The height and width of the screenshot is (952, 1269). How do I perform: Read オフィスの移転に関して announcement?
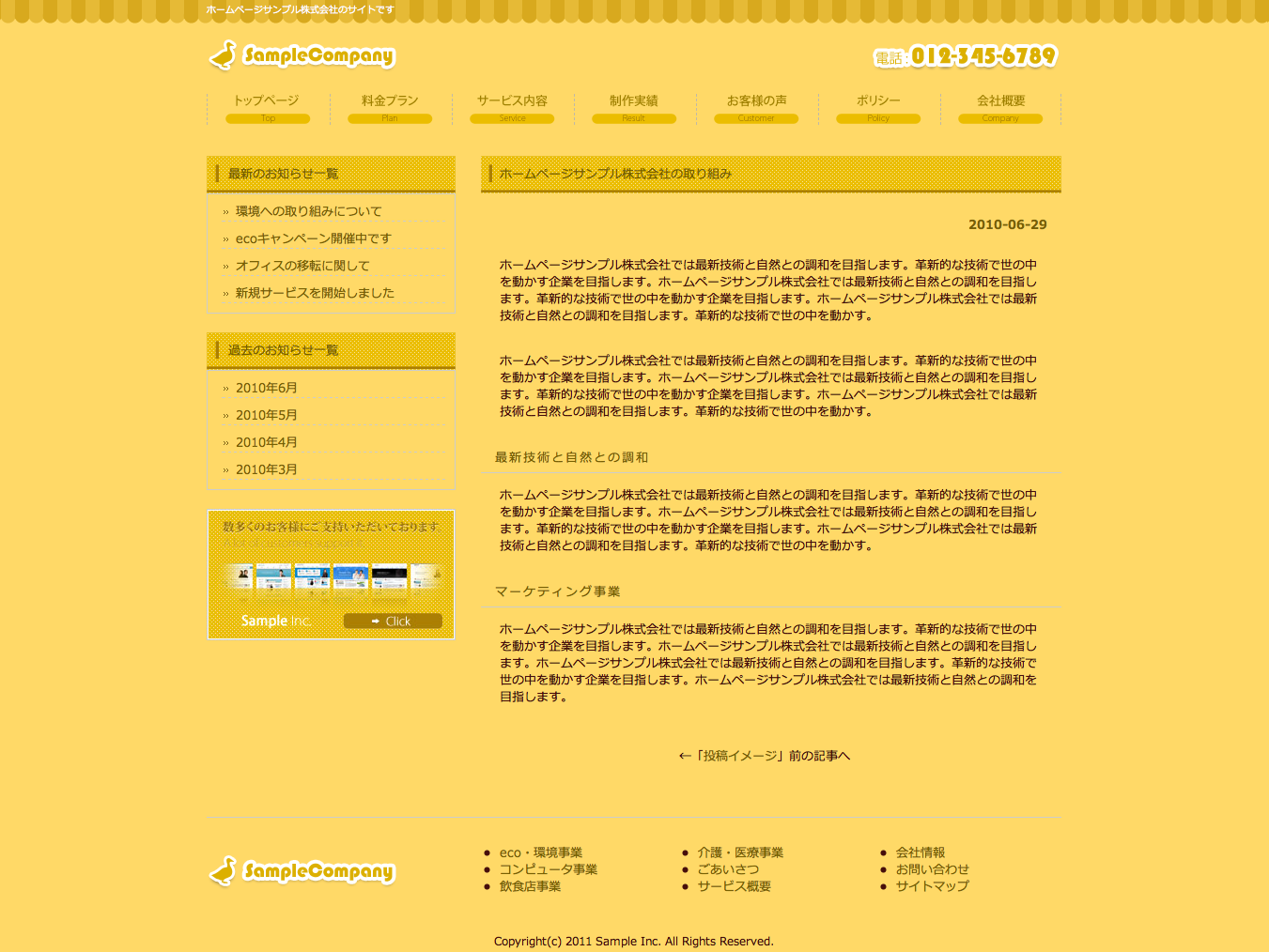point(302,266)
